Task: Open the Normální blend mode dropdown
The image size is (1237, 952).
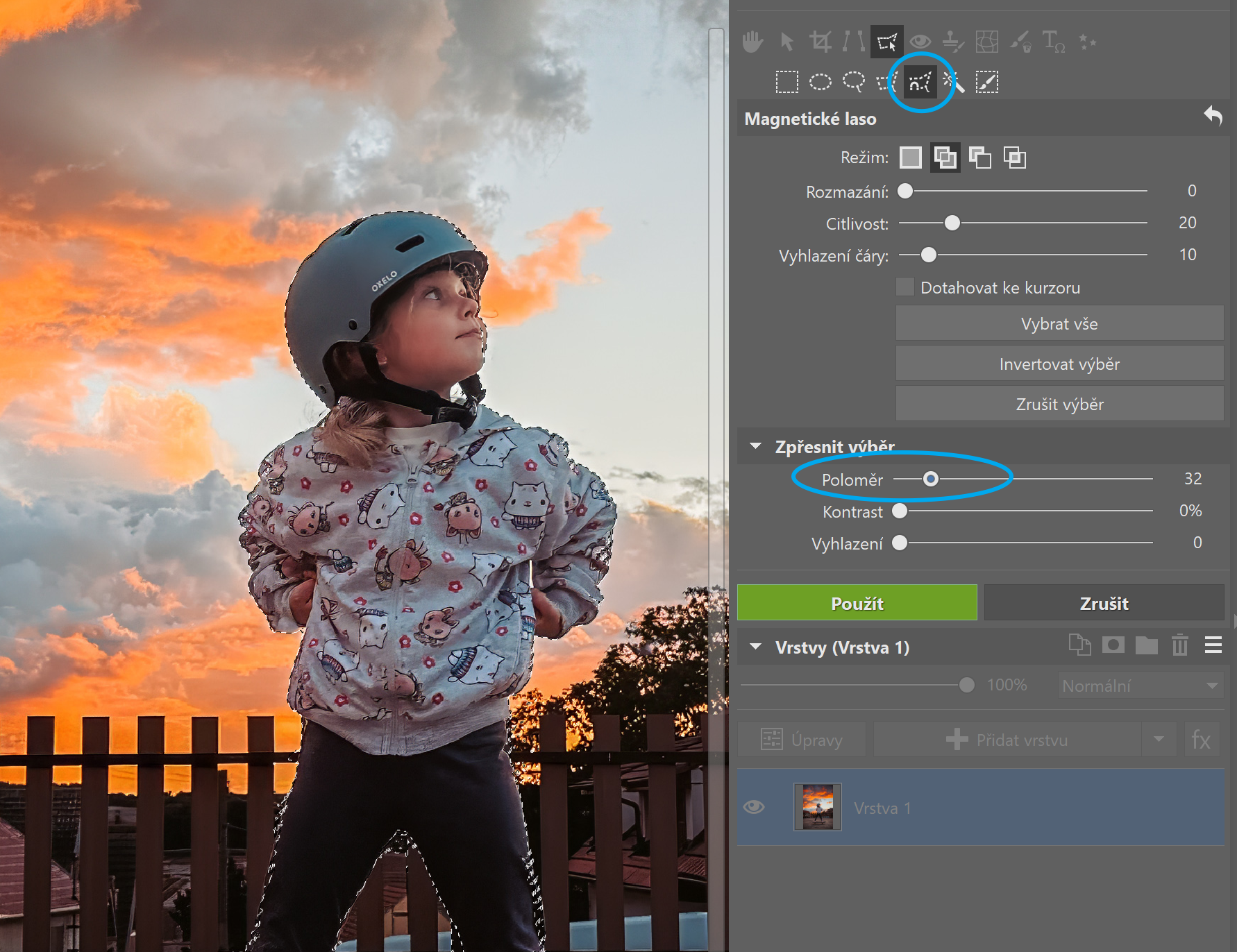Action: tap(1140, 686)
